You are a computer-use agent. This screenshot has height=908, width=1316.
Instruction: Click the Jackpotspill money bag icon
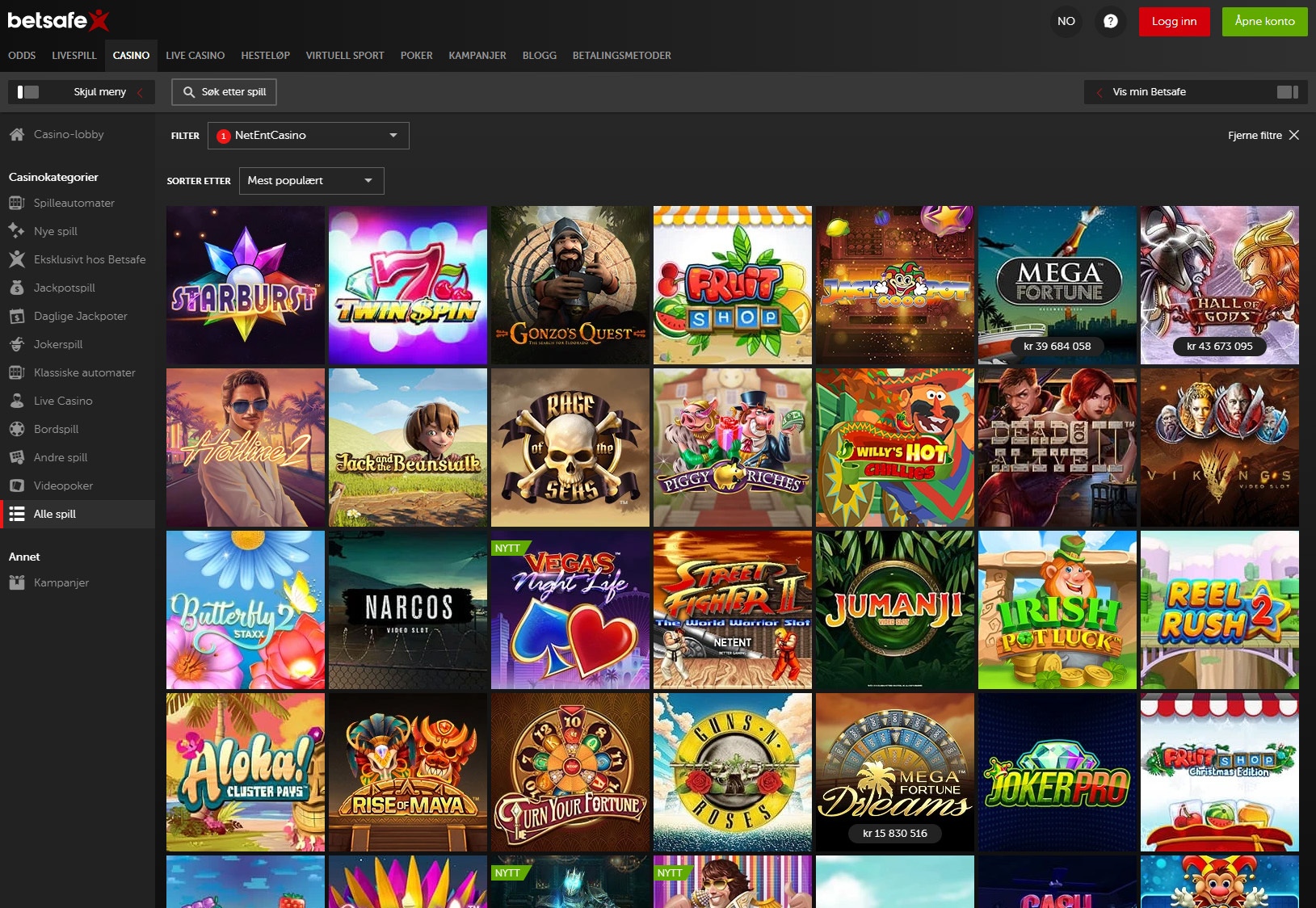17,288
